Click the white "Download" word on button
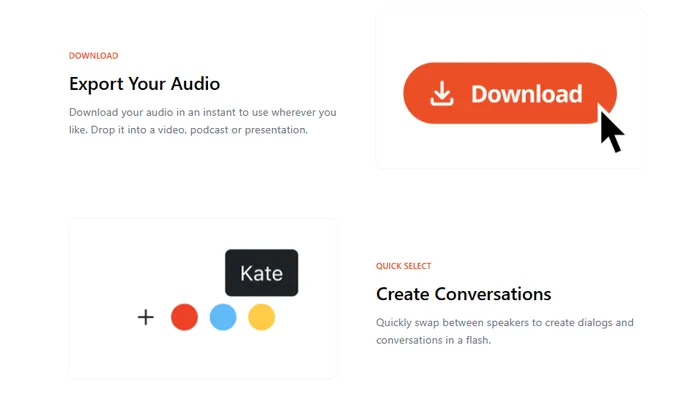The height and width of the screenshot is (400, 700). tap(526, 94)
